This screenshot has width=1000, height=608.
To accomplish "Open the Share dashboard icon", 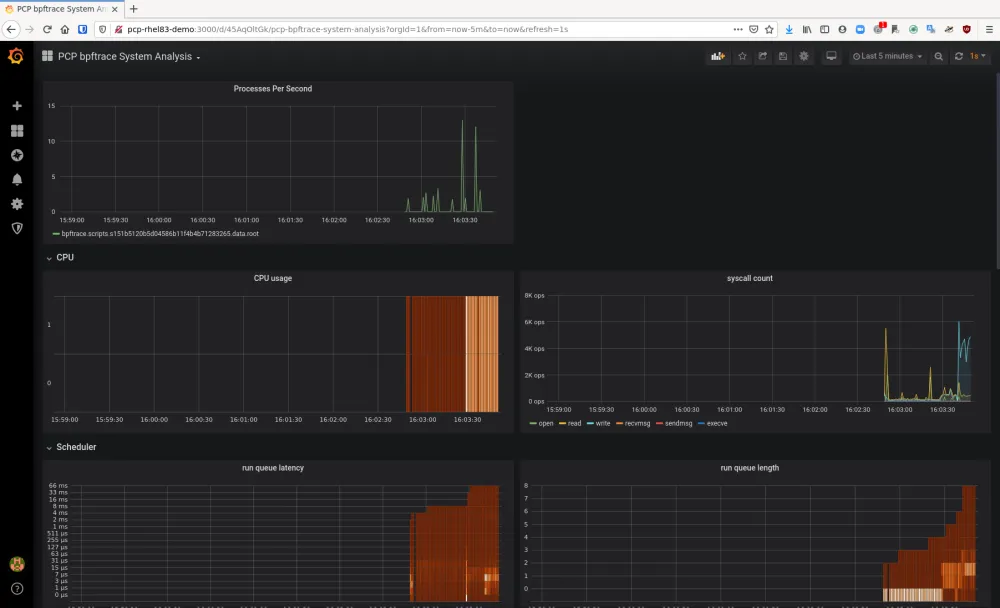I will pos(763,57).
